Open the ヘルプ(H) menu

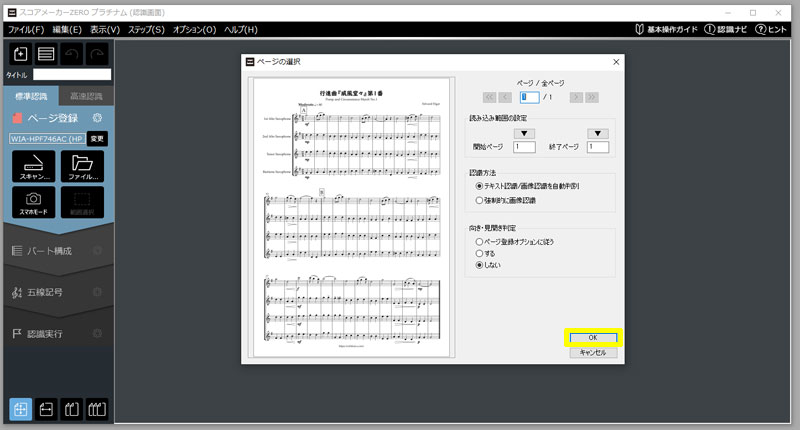[x=241, y=30]
